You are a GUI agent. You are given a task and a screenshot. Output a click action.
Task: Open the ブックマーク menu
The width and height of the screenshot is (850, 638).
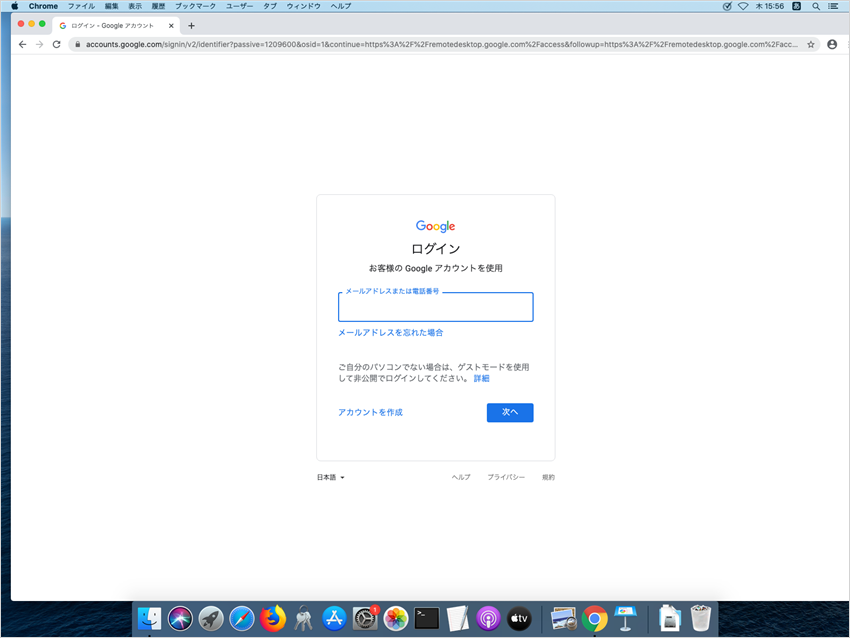point(195,6)
